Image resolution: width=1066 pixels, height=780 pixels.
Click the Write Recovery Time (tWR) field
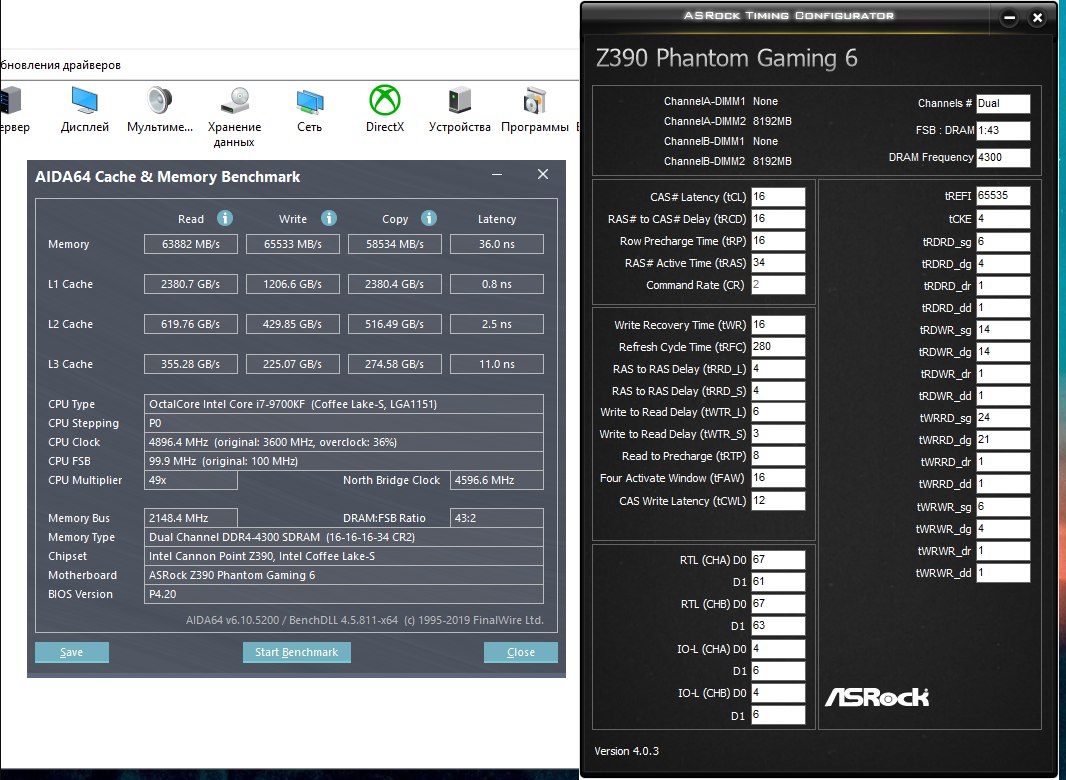[778, 324]
